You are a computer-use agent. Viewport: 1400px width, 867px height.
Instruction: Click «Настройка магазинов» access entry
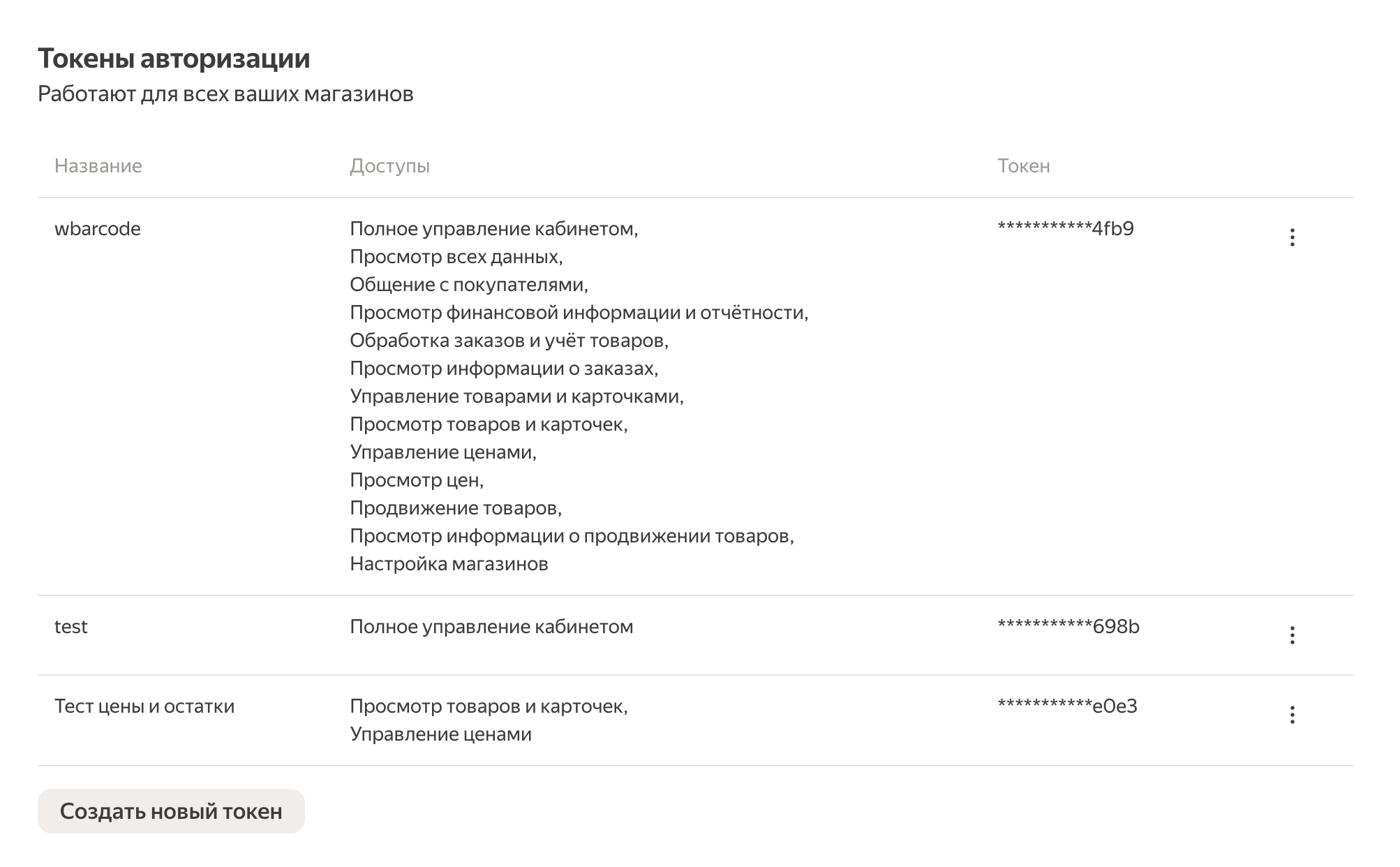pos(449,563)
